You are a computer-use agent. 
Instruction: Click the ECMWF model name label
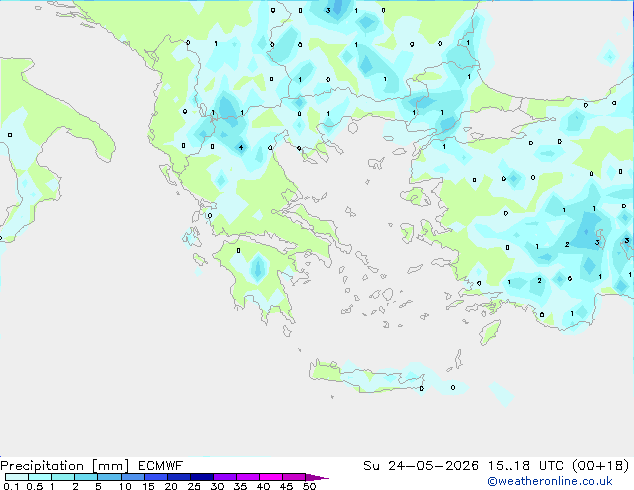click(x=161, y=466)
